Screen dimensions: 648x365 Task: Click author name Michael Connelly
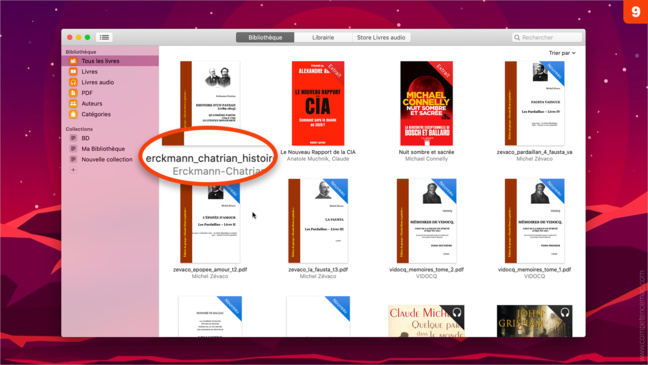pyautogui.click(x=426, y=159)
